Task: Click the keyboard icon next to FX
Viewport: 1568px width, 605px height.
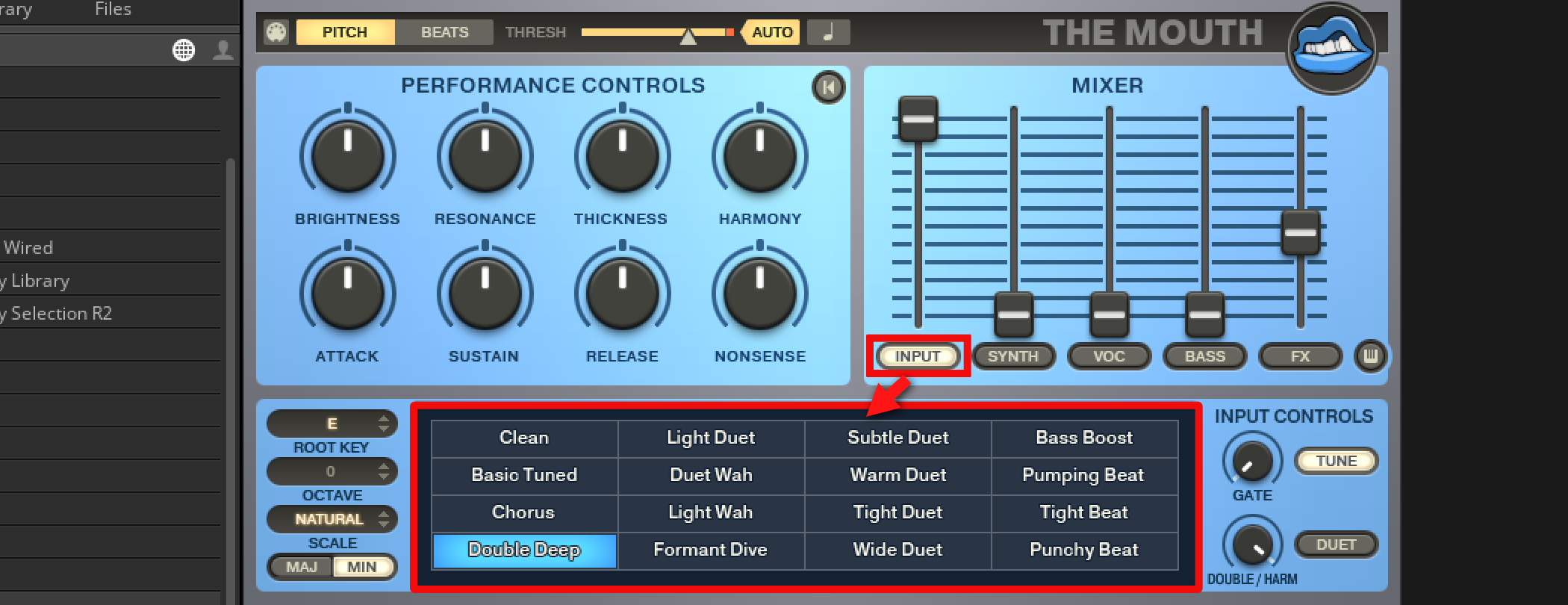Action: [x=1370, y=356]
